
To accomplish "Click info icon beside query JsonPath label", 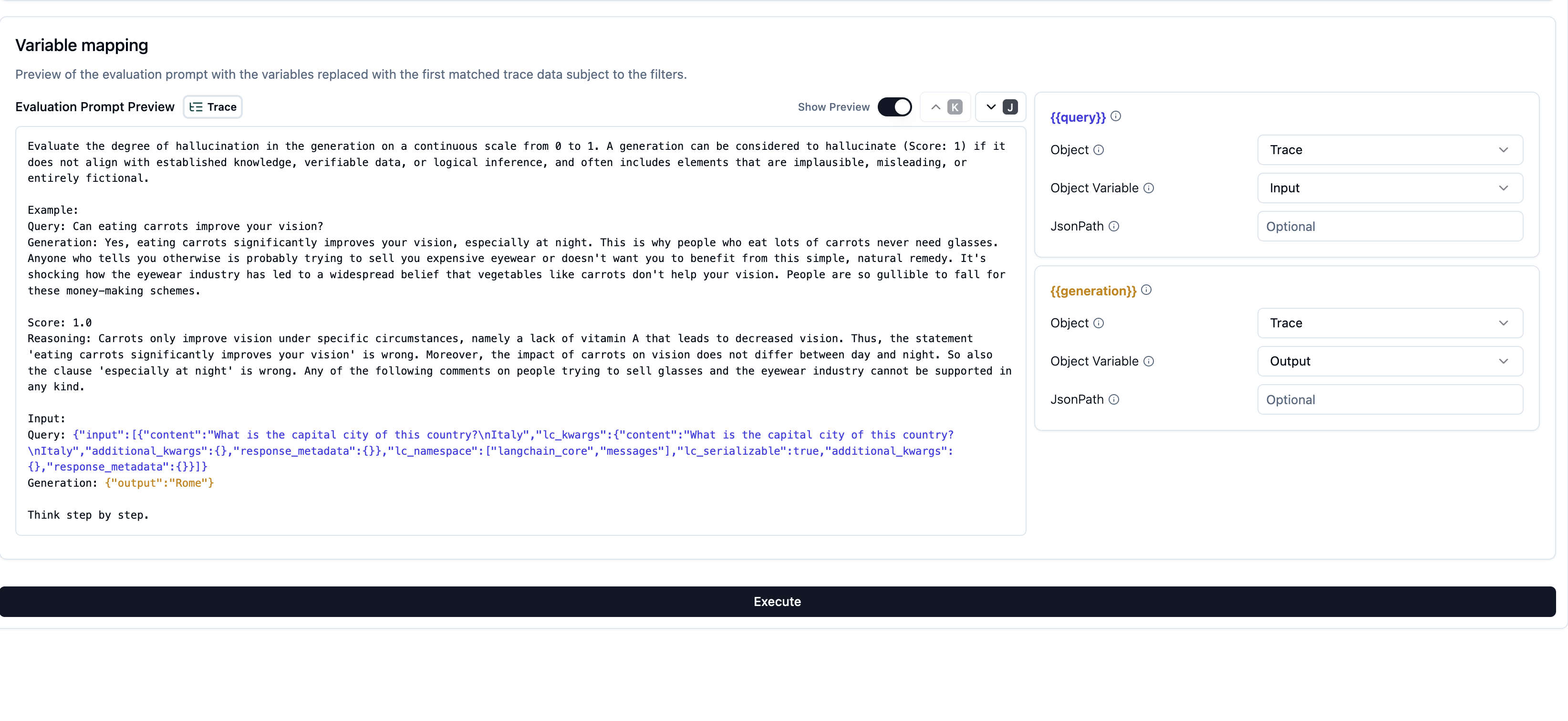I will tap(1114, 227).
